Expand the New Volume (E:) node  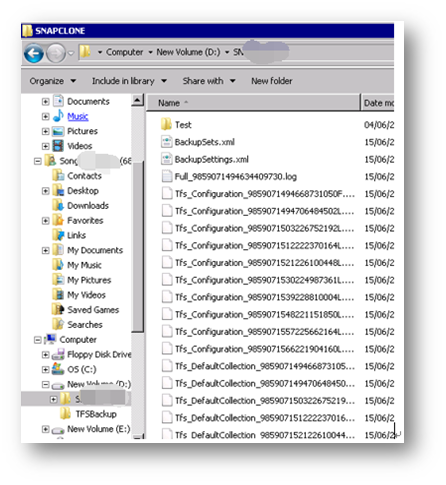click(45, 429)
